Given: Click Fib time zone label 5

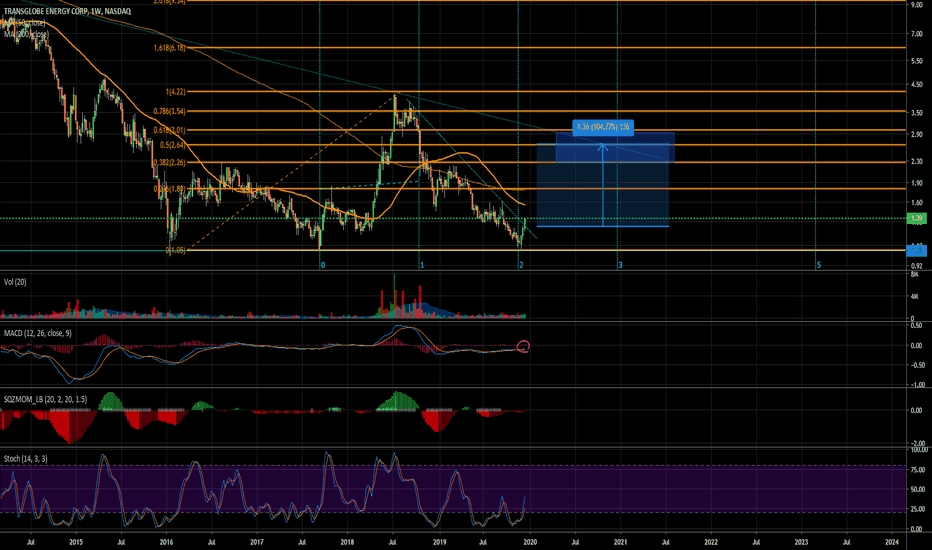Looking at the screenshot, I should 818,265.
